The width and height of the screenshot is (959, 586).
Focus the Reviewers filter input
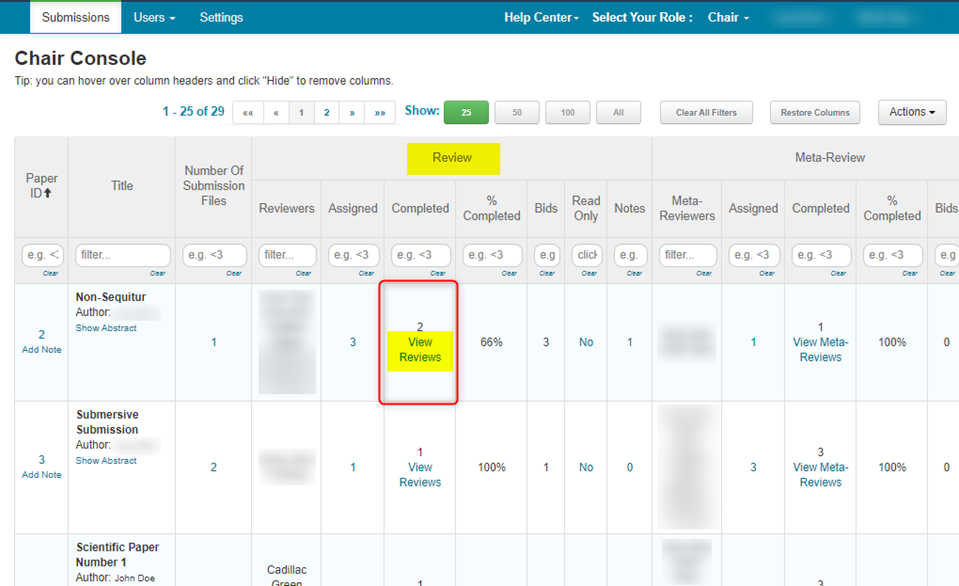click(287, 254)
